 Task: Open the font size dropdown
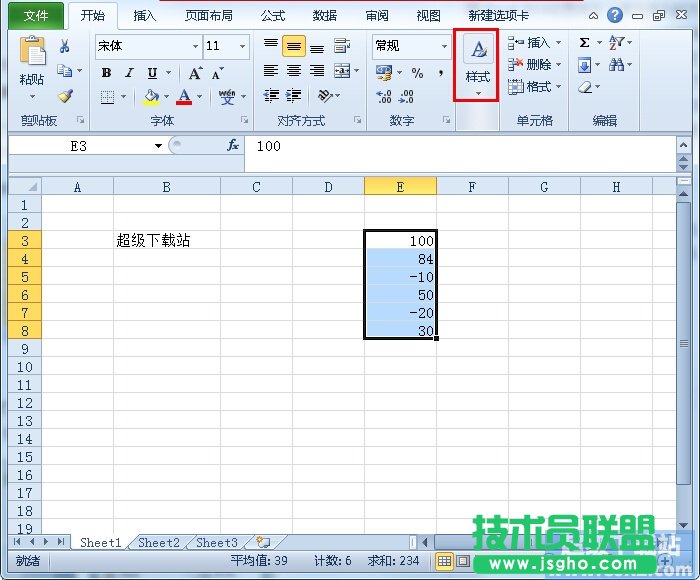pos(242,46)
